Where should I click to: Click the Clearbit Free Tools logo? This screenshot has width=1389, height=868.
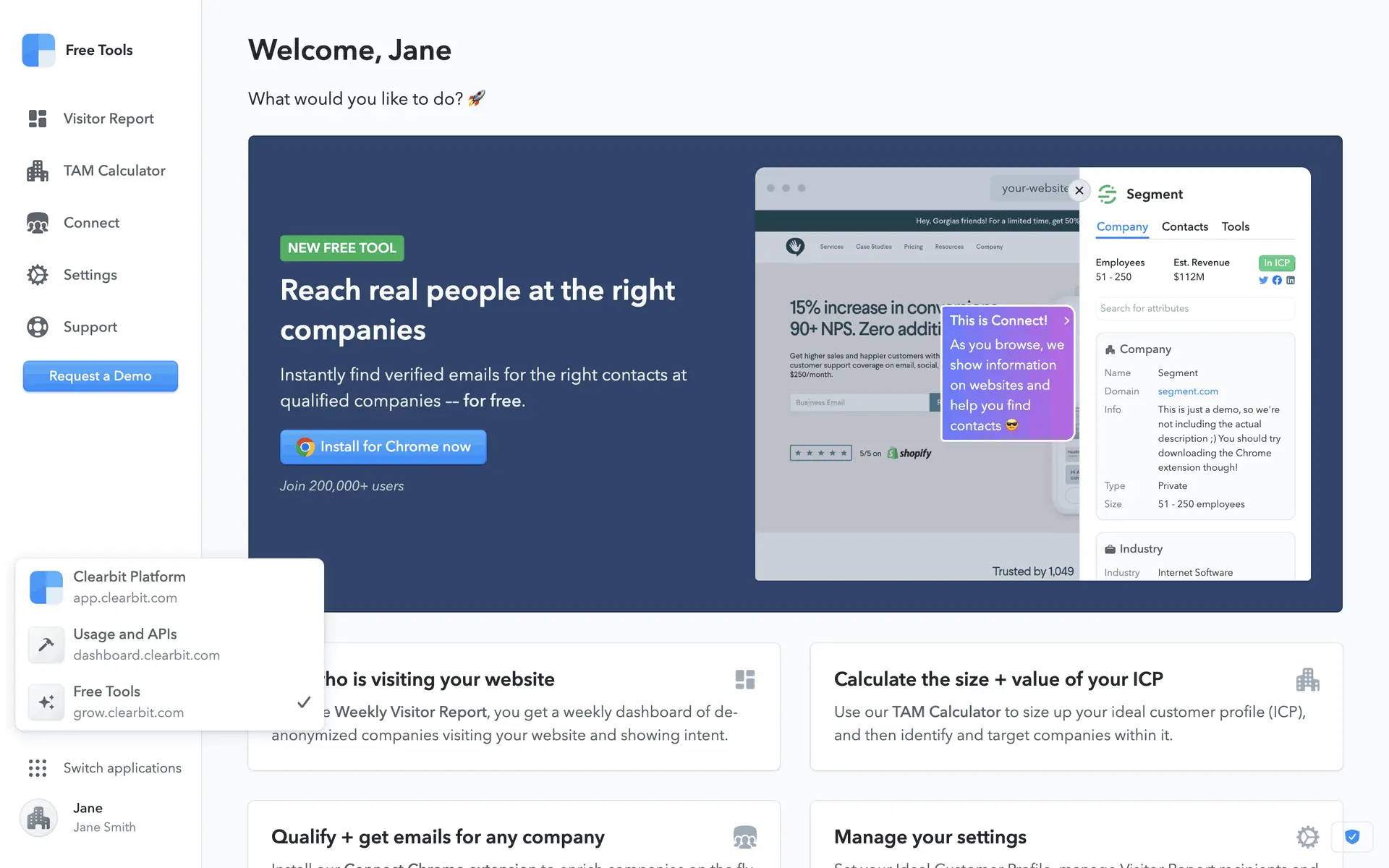click(38, 50)
